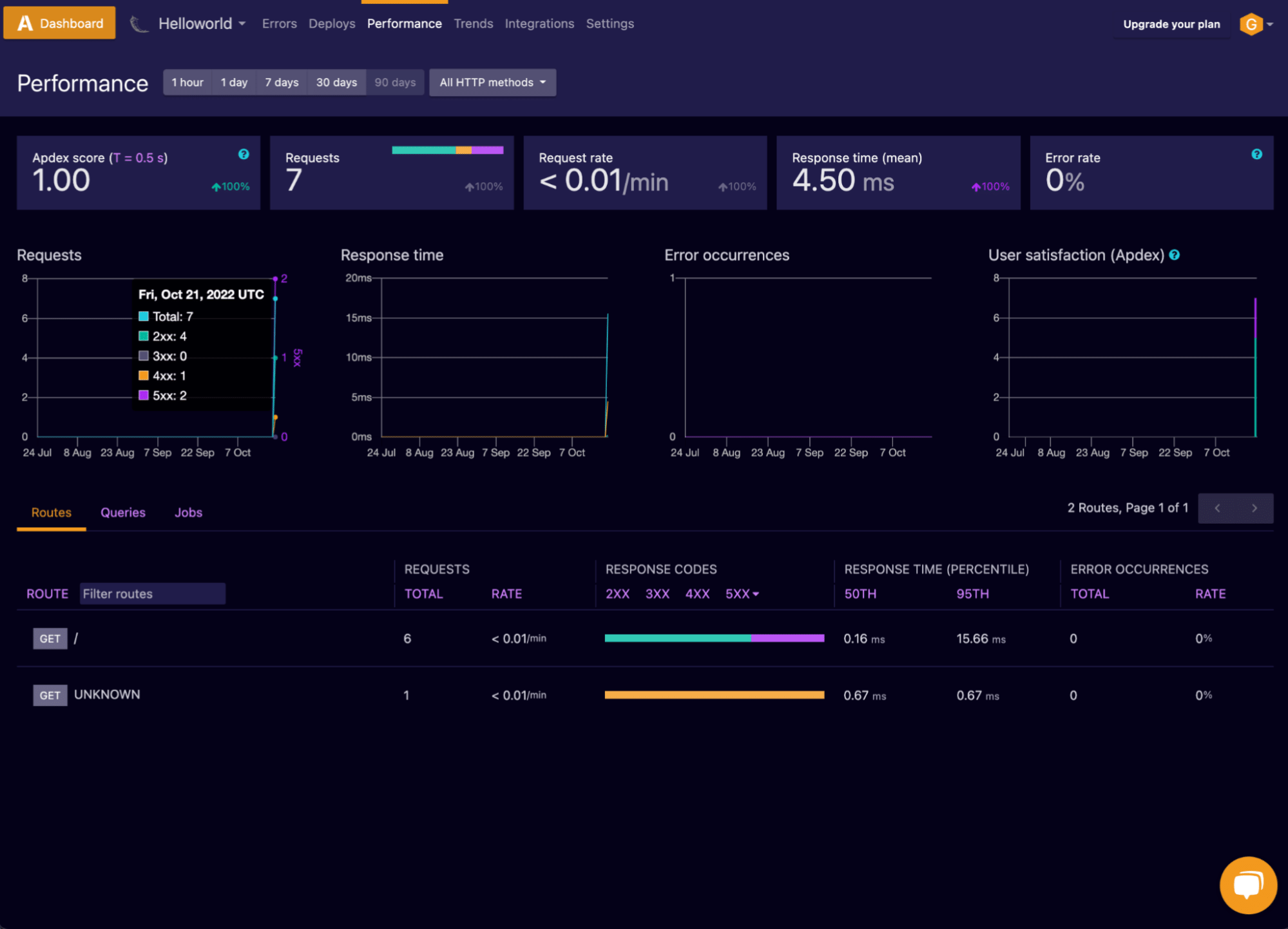Click the Helloworld app feather icon
The image size is (1288, 929).
(138, 23)
